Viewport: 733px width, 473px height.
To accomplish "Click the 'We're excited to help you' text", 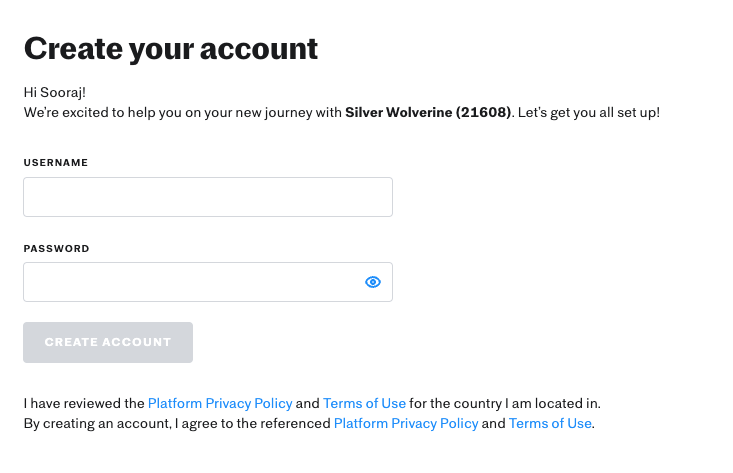I will click(90, 113).
